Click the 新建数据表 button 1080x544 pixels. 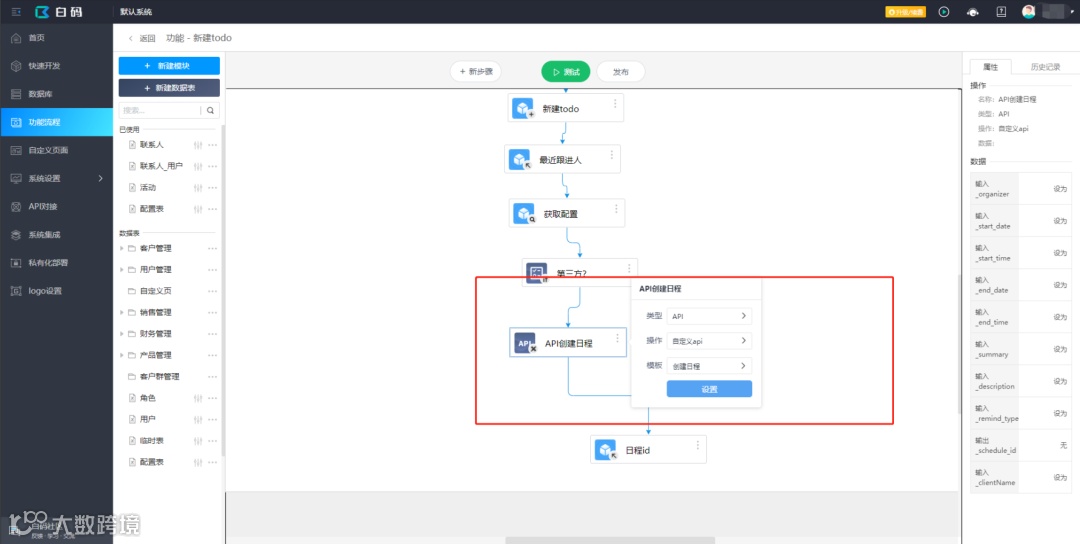pyautogui.click(x=169, y=88)
